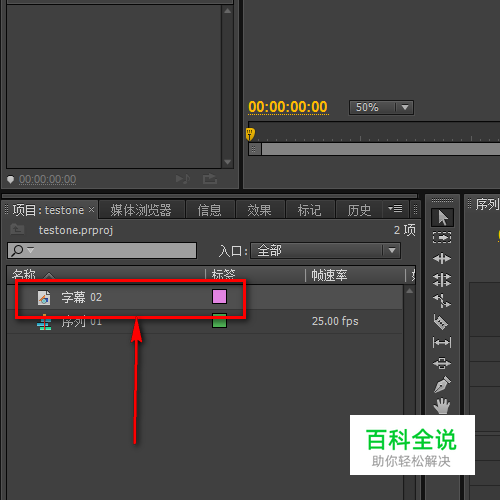Click the 序列 timeline panel tab
500x500 pixels.
487,204
